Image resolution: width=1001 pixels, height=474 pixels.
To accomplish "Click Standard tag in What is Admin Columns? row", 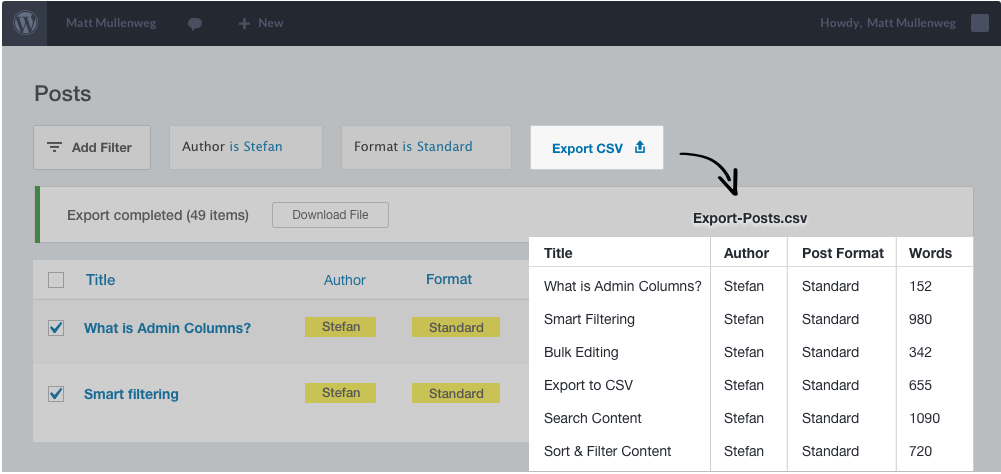I will point(456,327).
